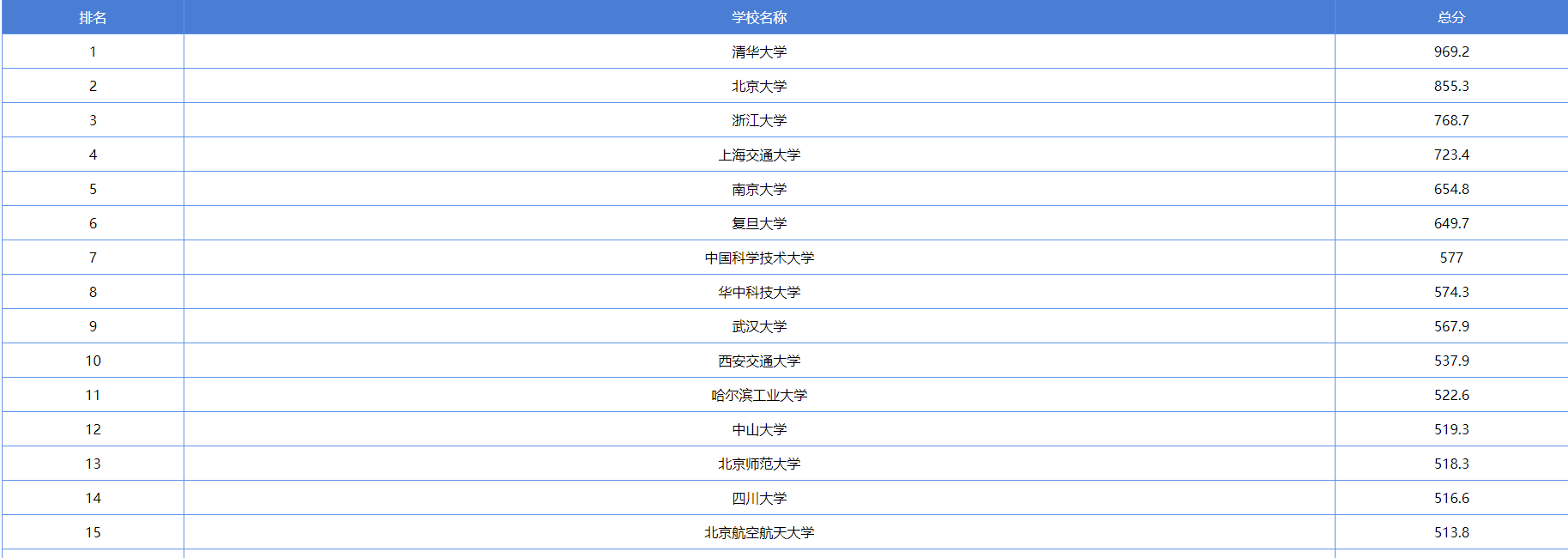Viewport: 1568px width, 558px height.
Task: Select the 华中科技大学 school name
Action: 759,292
